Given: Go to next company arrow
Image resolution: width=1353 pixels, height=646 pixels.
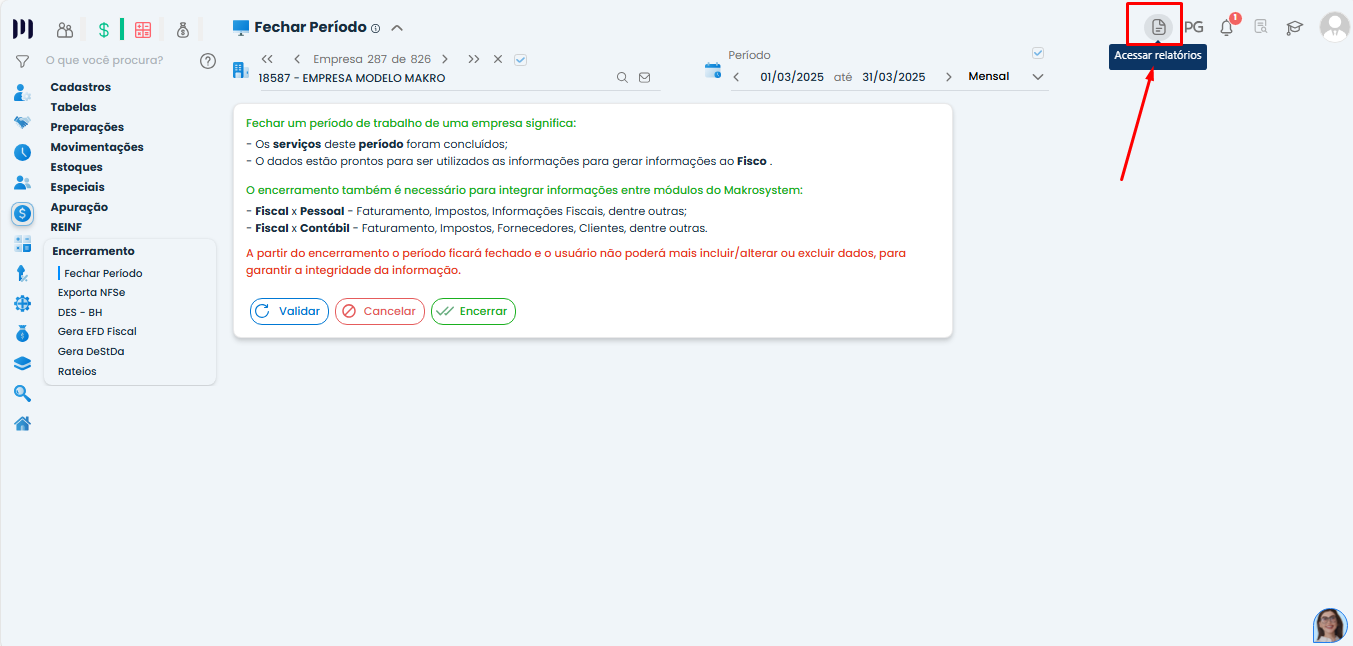Looking at the screenshot, I should (x=445, y=59).
